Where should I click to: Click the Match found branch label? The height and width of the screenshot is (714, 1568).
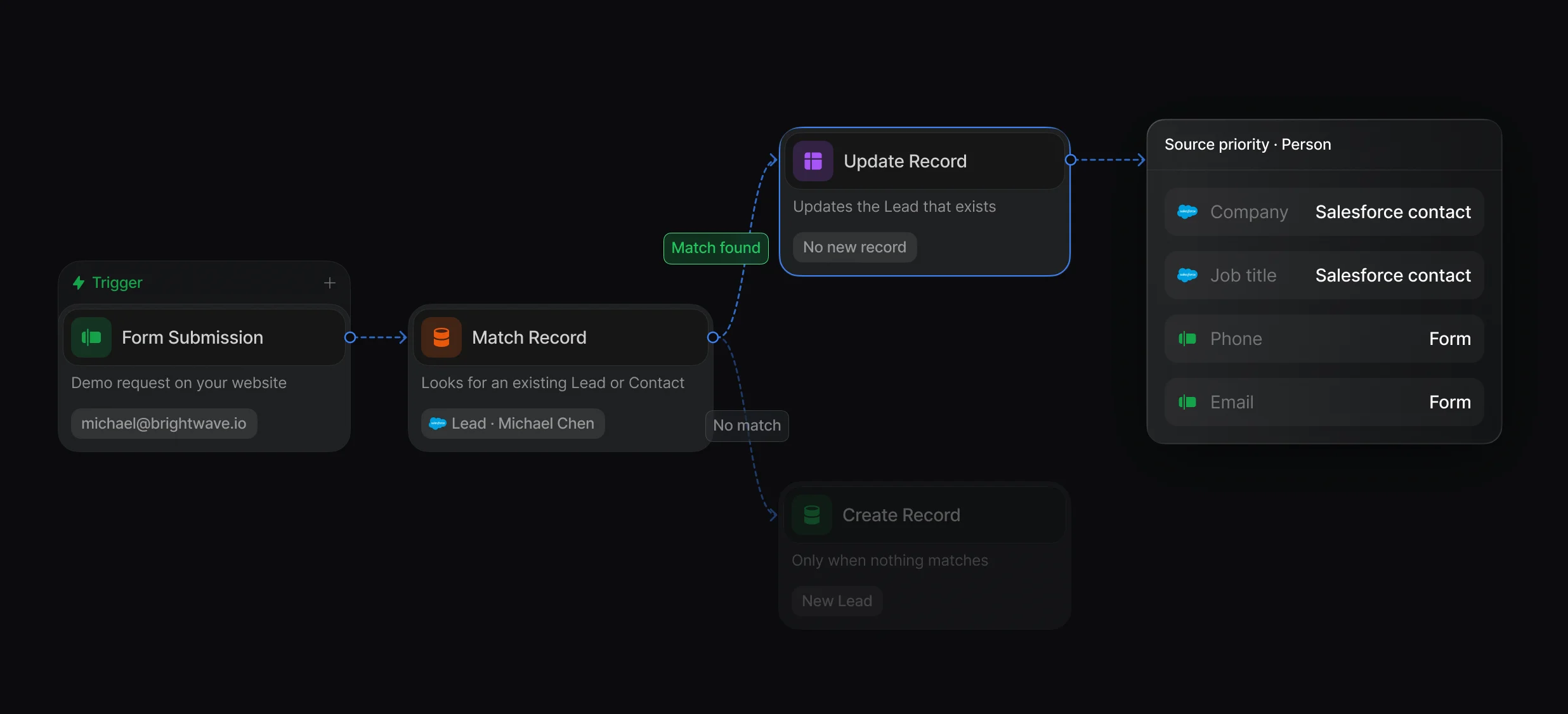coord(716,248)
